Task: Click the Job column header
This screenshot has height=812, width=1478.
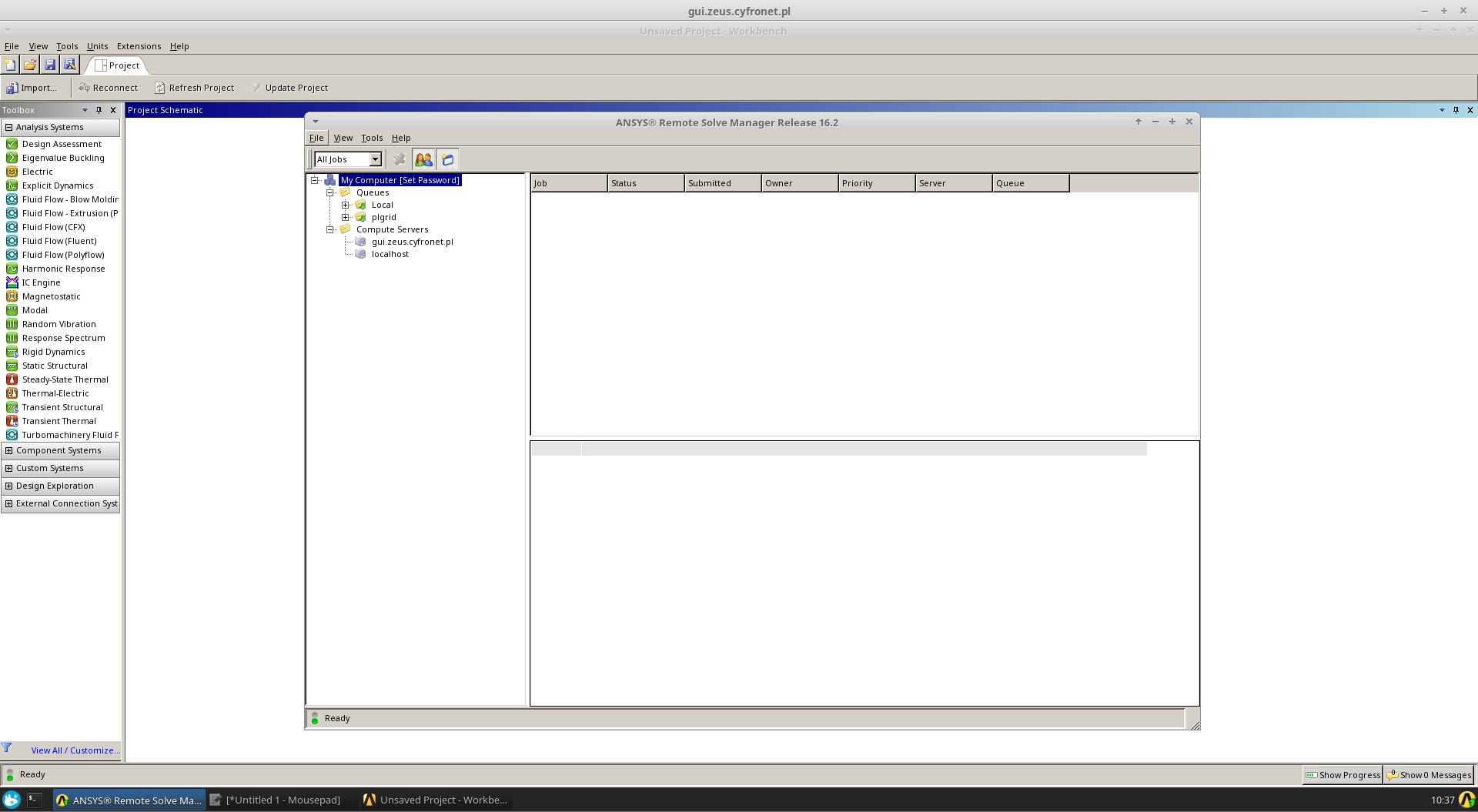Action: click(569, 183)
